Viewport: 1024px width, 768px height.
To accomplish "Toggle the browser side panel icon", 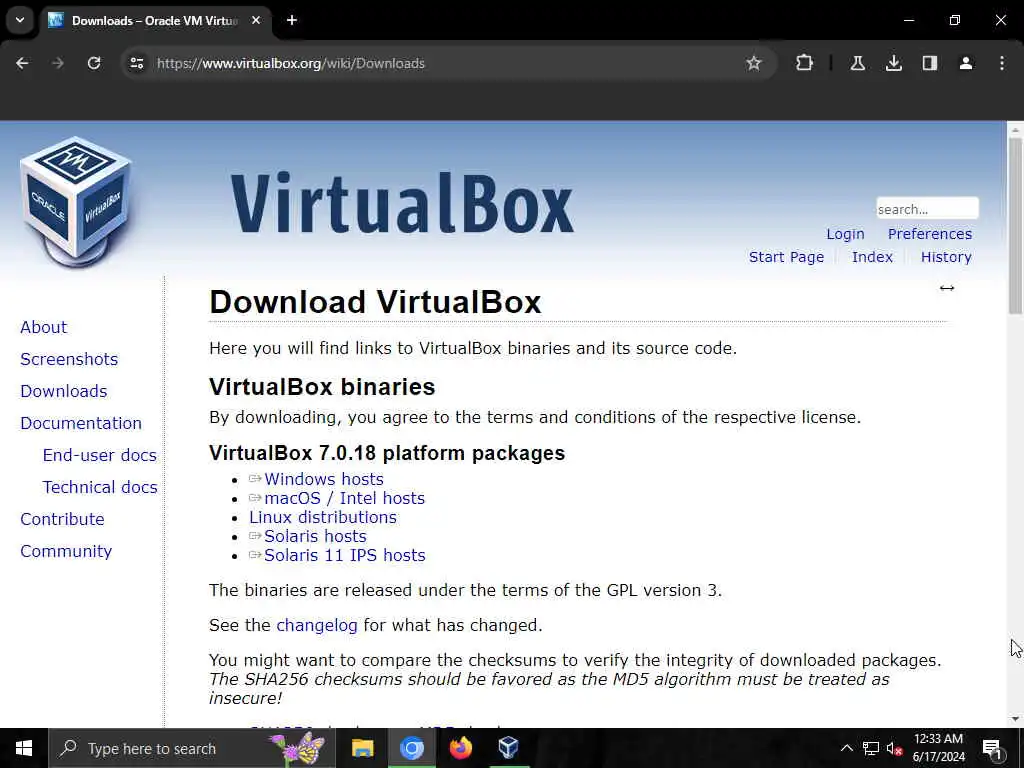I will [x=929, y=63].
